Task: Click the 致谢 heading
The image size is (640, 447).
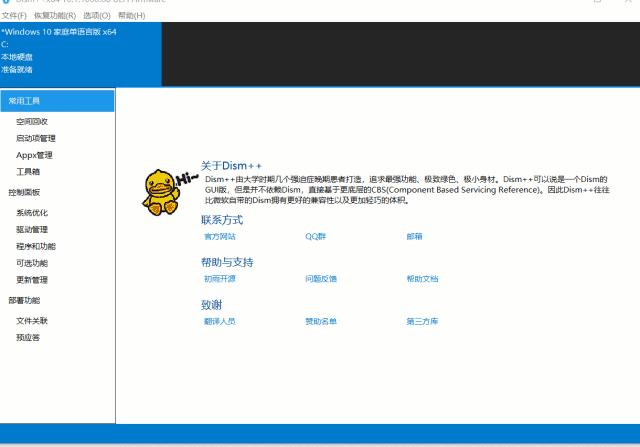Action: [x=211, y=305]
